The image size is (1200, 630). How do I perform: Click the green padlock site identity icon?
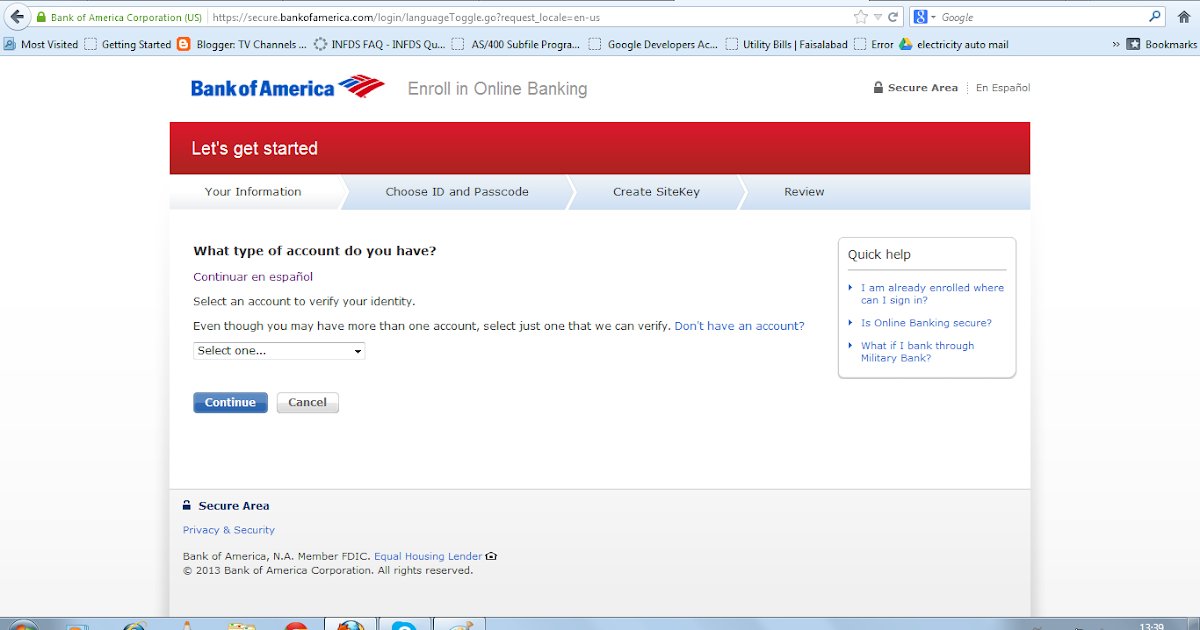41,18
